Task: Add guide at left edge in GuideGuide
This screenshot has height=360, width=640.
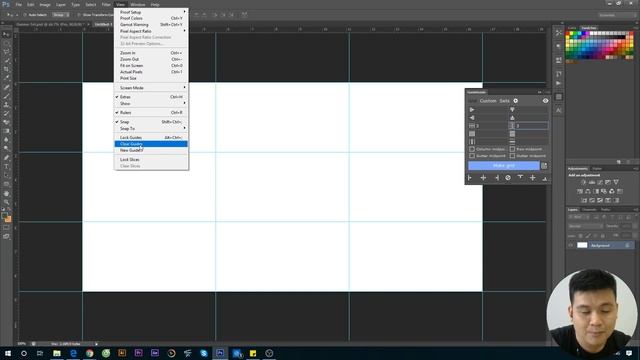Action: coord(469,178)
